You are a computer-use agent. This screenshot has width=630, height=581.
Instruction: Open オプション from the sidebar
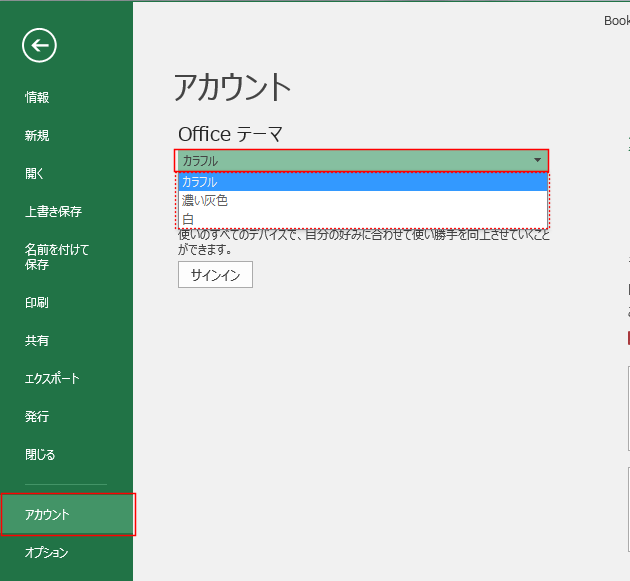pyautogui.click(x=47, y=552)
